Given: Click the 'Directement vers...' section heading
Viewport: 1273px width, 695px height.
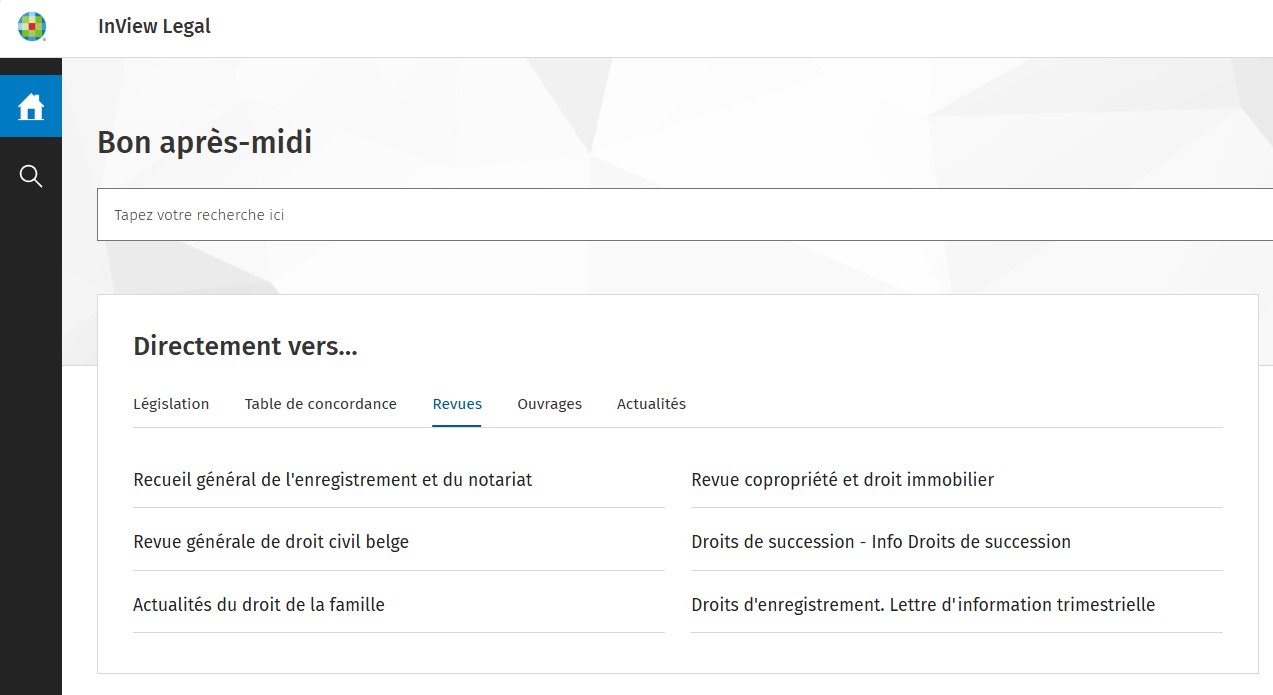Looking at the screenshot, I should [245, 347].
